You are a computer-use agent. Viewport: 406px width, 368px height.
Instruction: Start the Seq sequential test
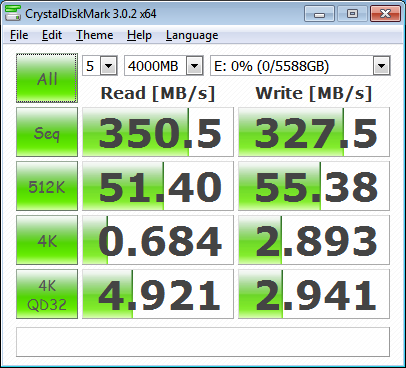pyautogui.click(x=47, y=132)
